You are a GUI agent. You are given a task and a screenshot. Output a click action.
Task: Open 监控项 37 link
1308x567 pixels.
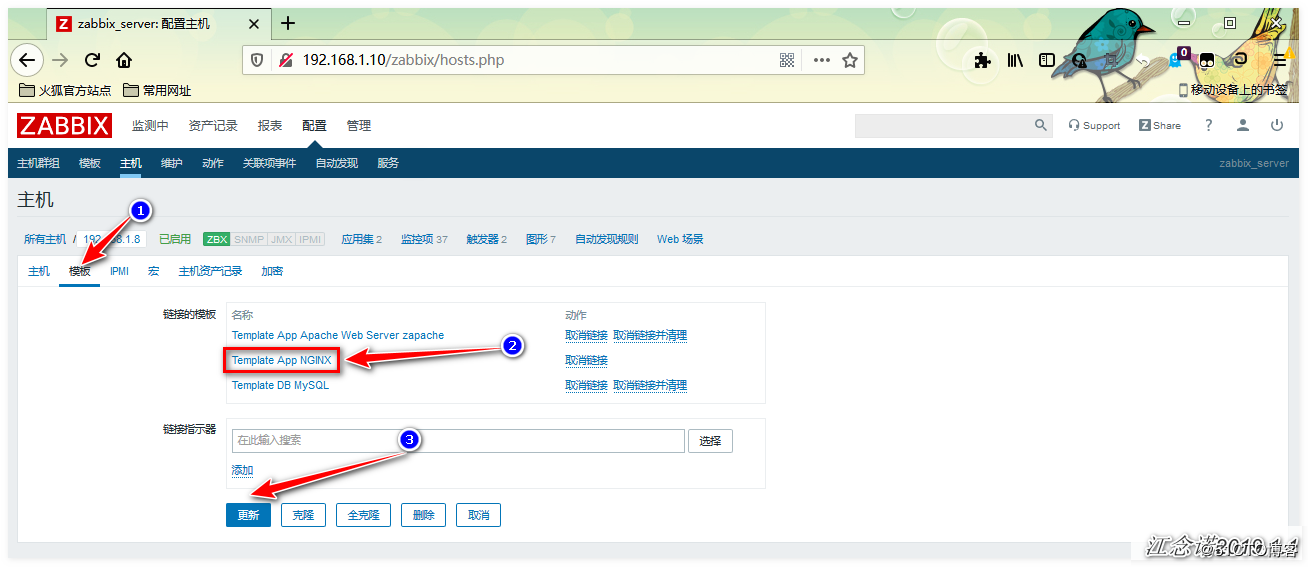[x=419, y=239]
